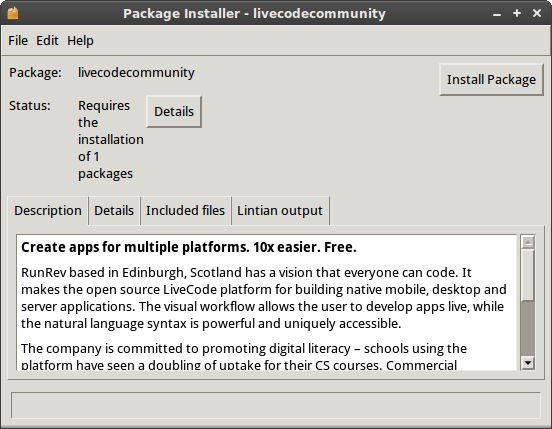This screenshot has height=429, width=552.
Task: Open the File menu
Action: (x=18, y=40)
